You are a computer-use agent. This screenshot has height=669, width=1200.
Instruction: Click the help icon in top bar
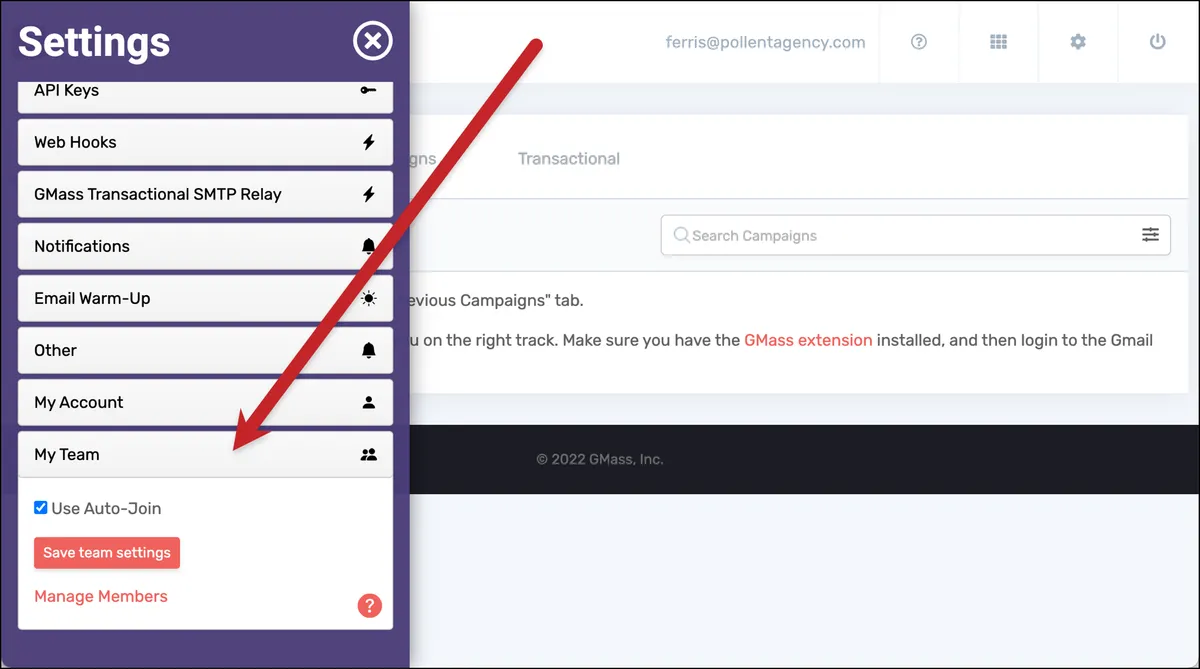919,42
